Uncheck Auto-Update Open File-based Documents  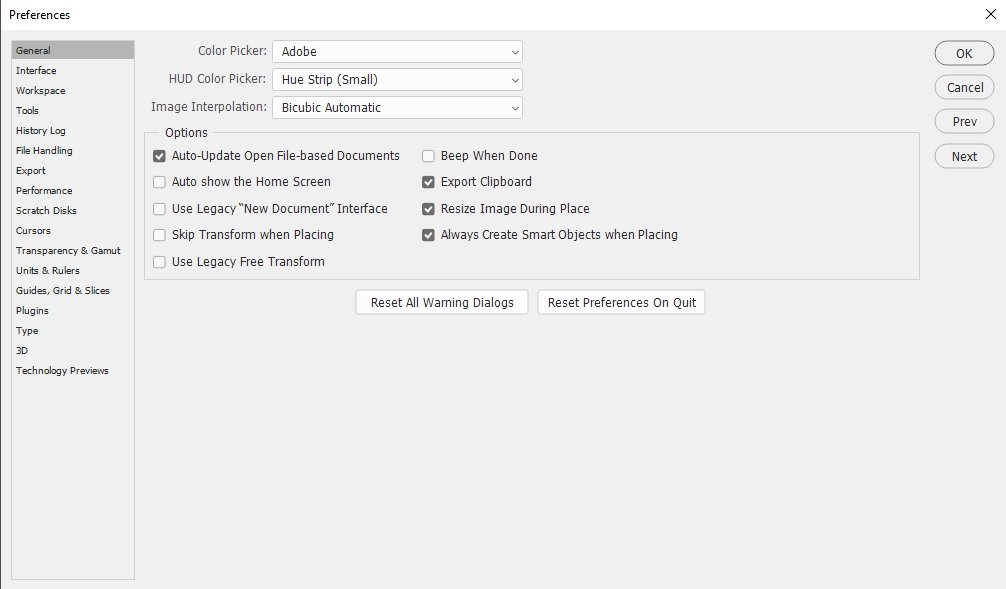point(159,156)
